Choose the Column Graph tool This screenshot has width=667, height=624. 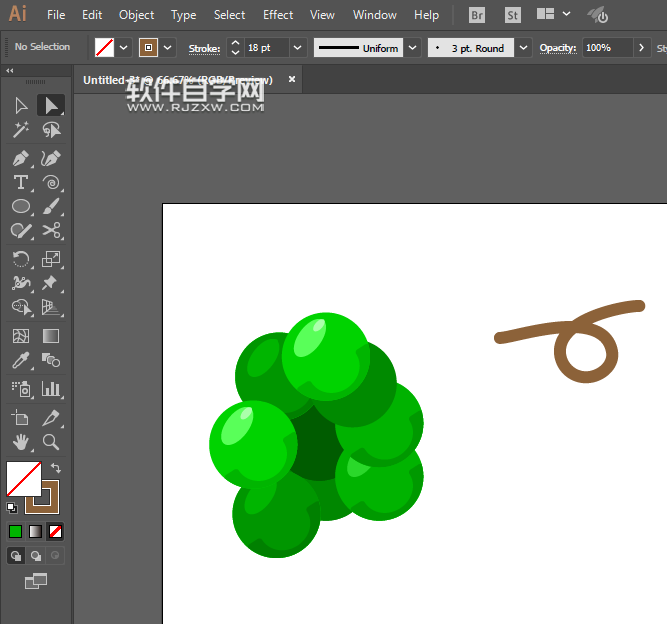51,388
